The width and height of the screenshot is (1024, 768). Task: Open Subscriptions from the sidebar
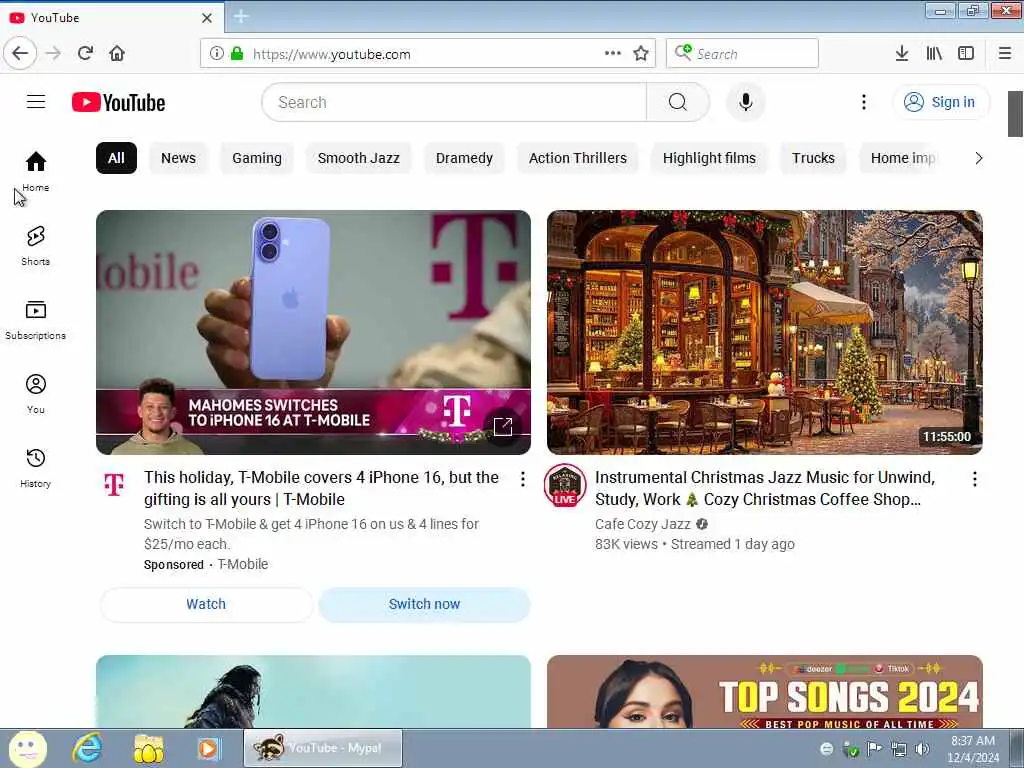[36, 320]
